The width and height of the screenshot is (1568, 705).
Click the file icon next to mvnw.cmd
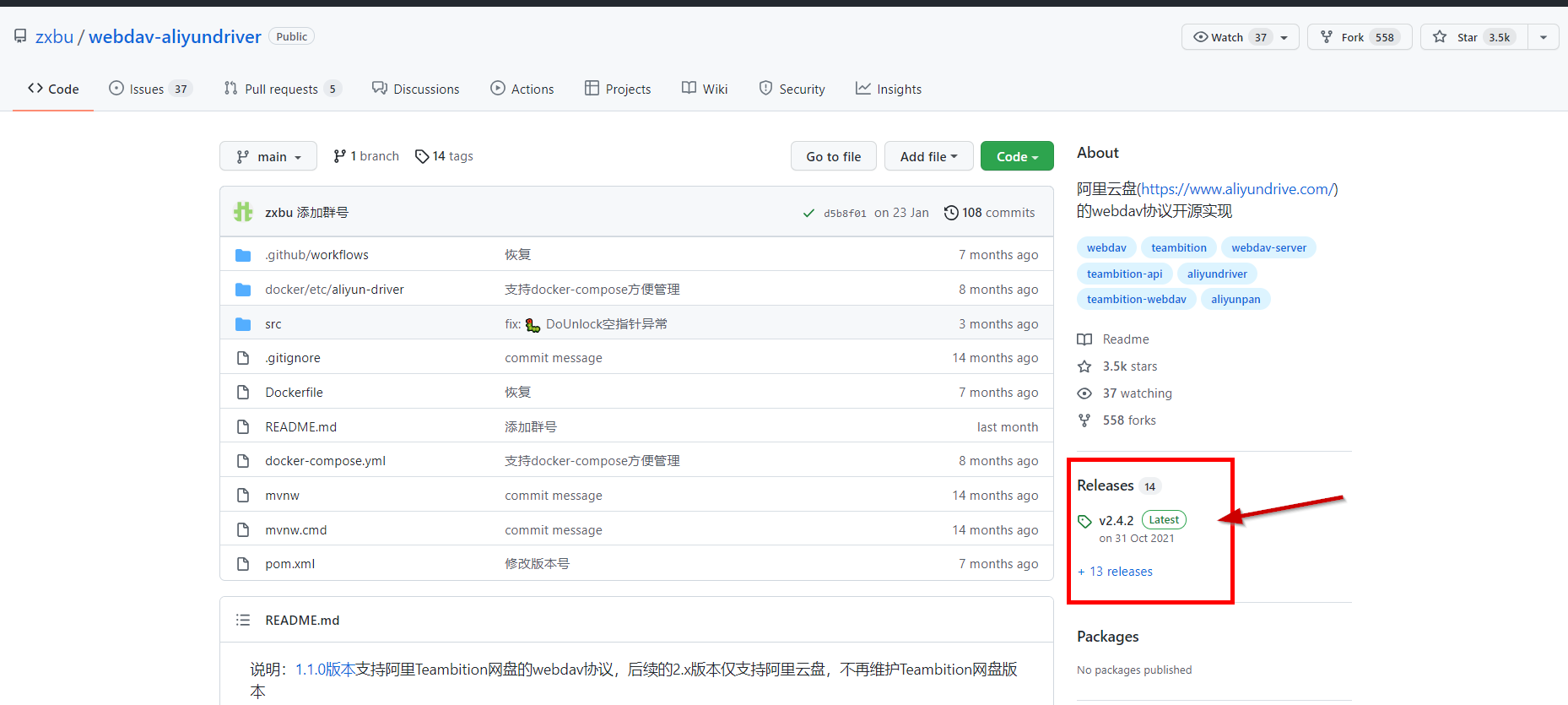point(243,530)
